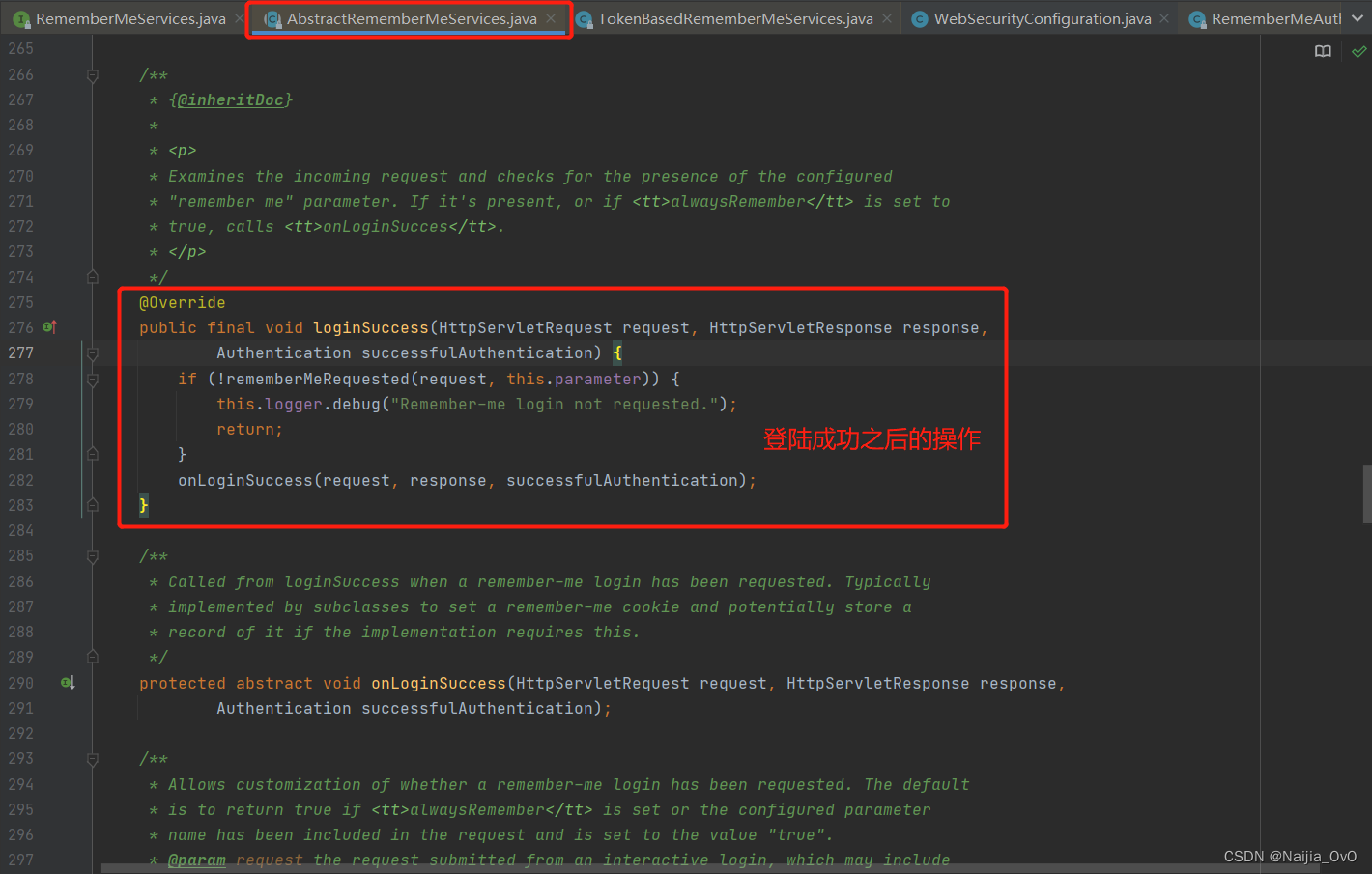Toggle Reader Mode book icon
The height and width of the screenshot is (874, 1372).
pyautogui.click(x=1323, y=51)
